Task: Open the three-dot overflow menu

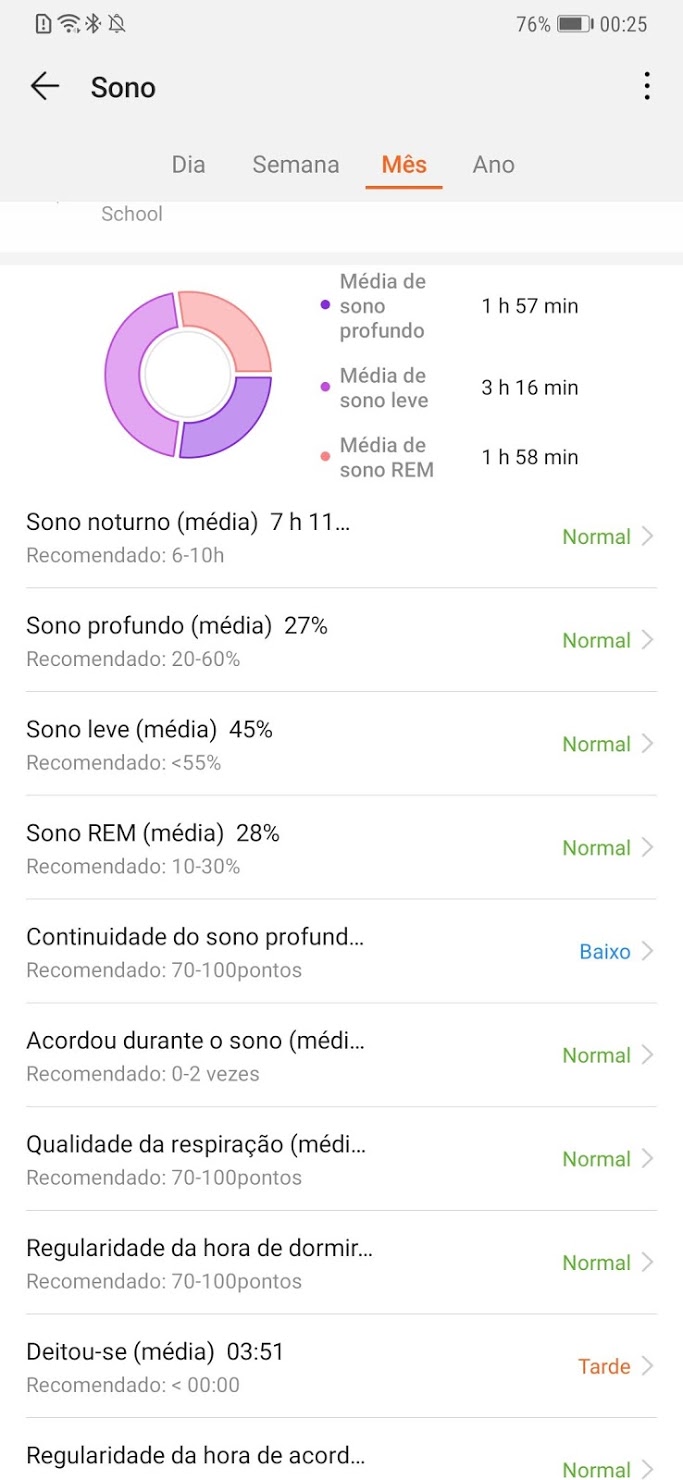Action: (x=647, y=87)
